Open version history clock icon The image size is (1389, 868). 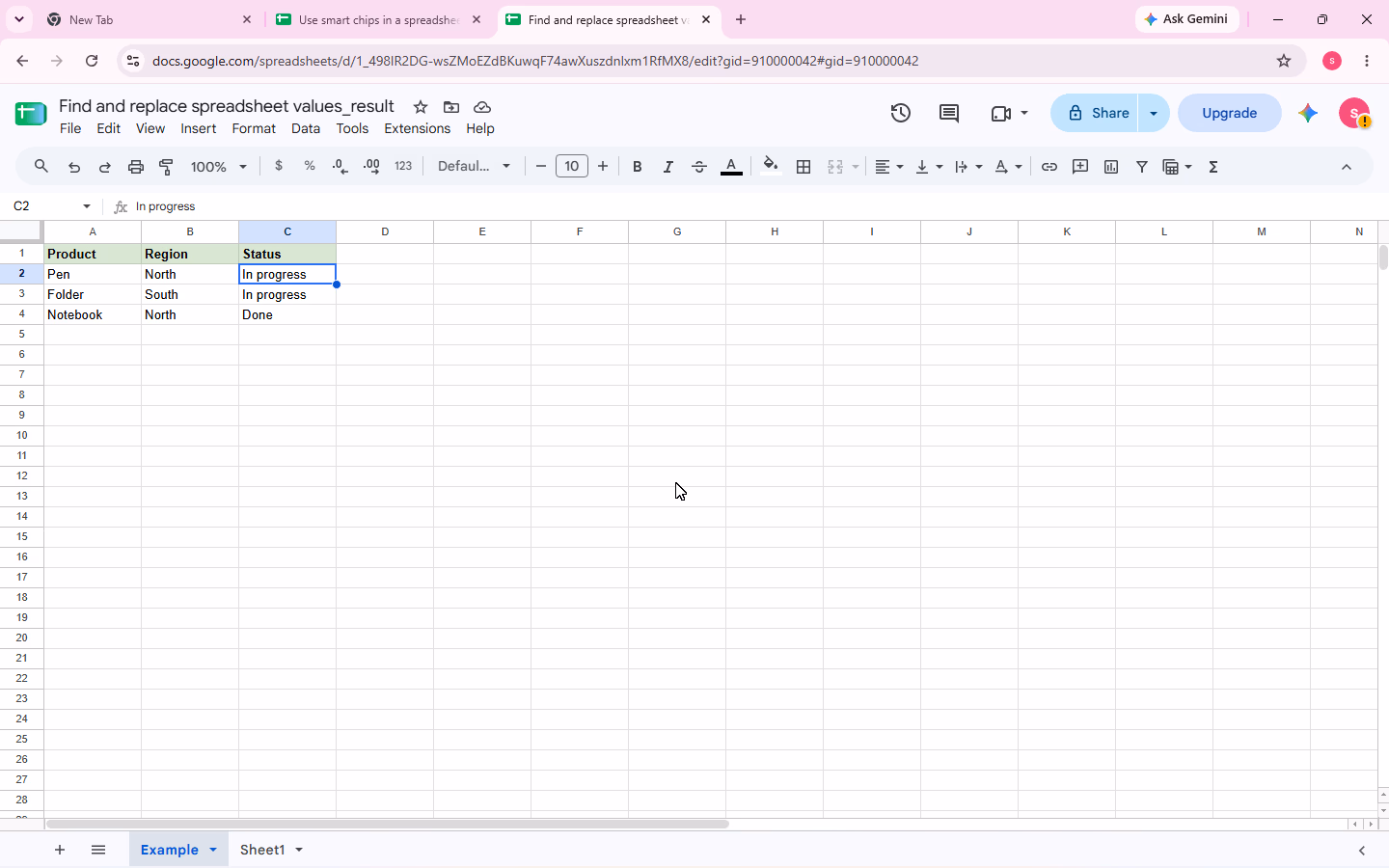(x=901, y=113)
